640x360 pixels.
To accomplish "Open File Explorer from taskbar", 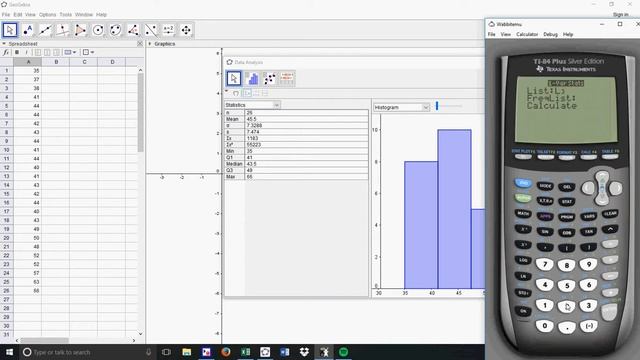I will [x=187, y=352].
